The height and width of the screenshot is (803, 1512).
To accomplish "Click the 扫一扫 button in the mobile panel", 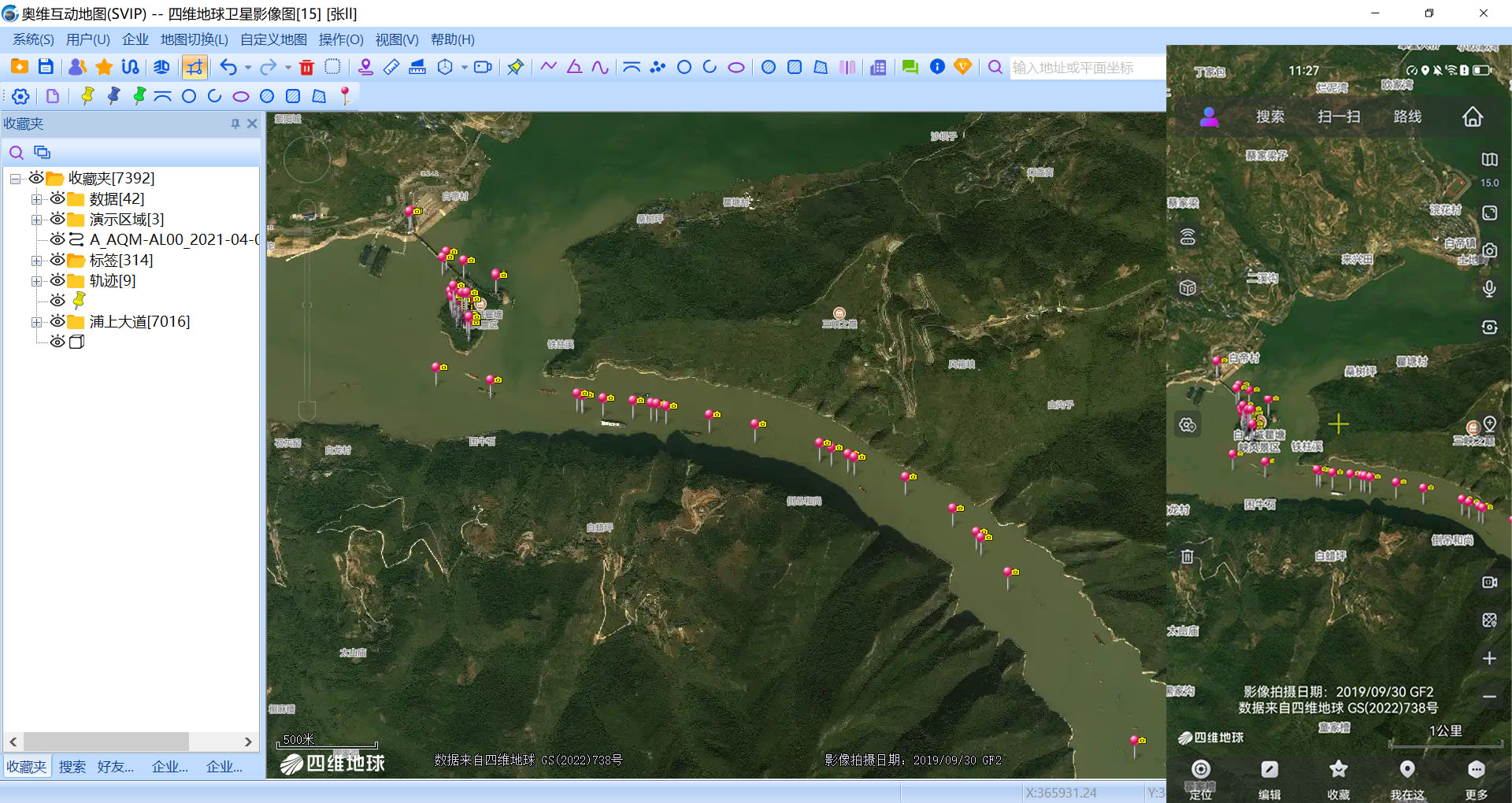I will point(1339,117).
